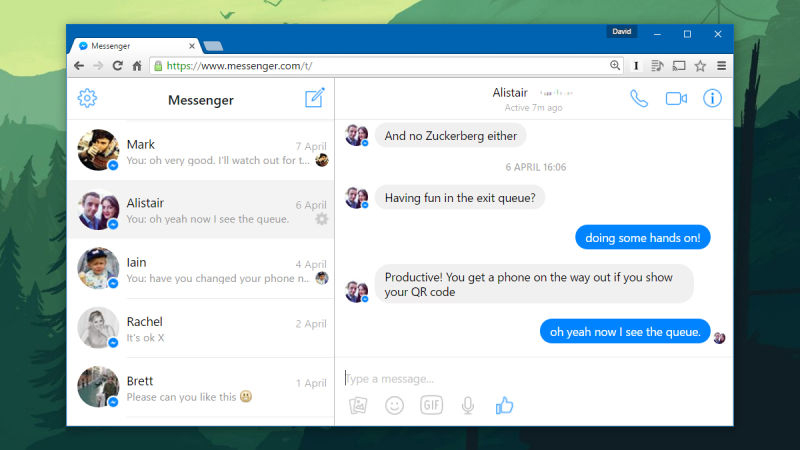Click 'And no Zuckerberg either' message

coord(451,136)
